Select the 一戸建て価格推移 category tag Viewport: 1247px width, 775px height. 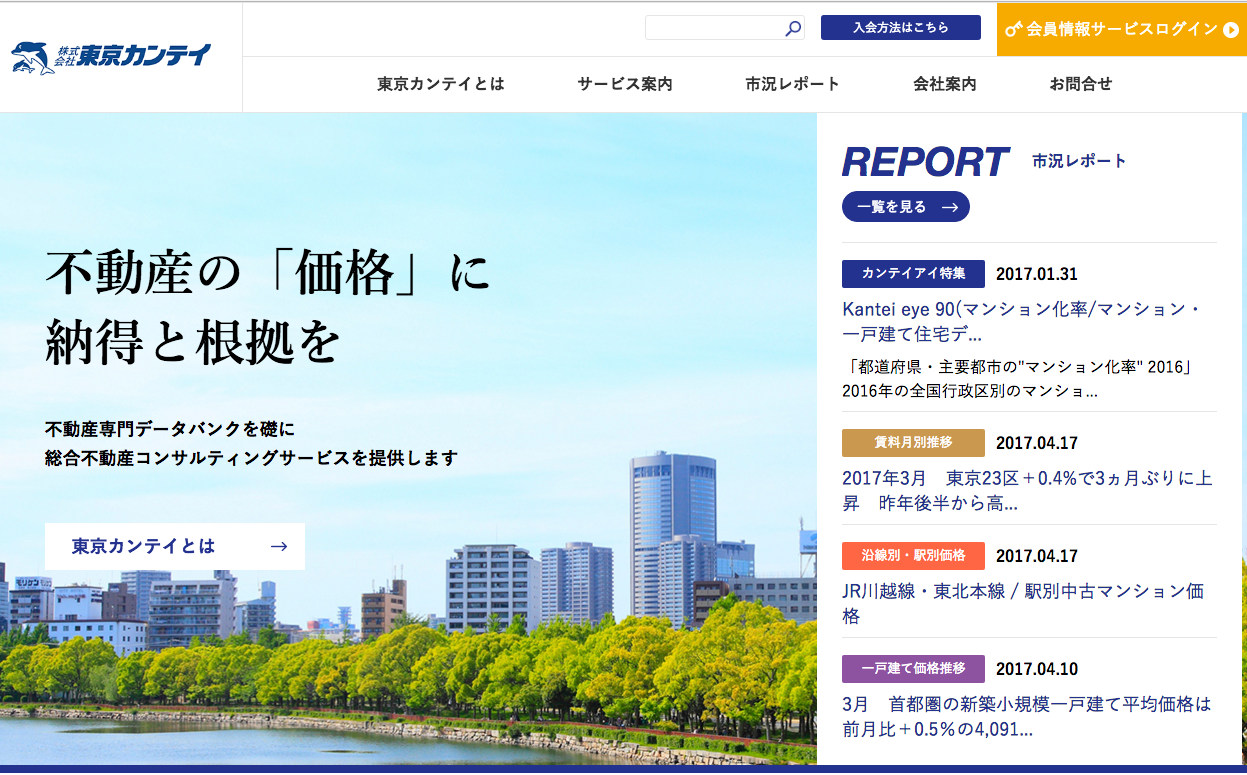(x=913, y=669)
